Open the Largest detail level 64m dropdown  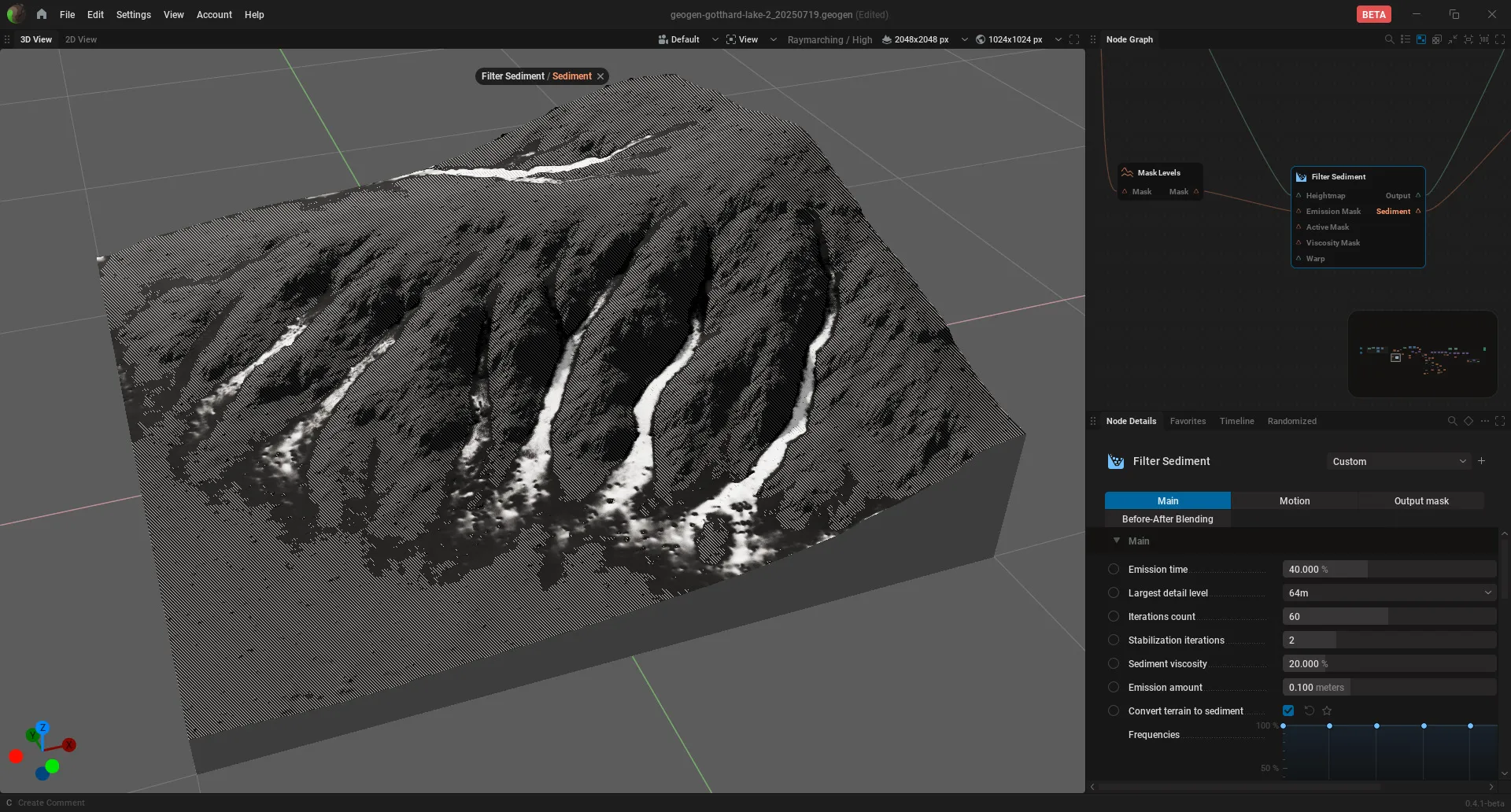point(1389,592)
